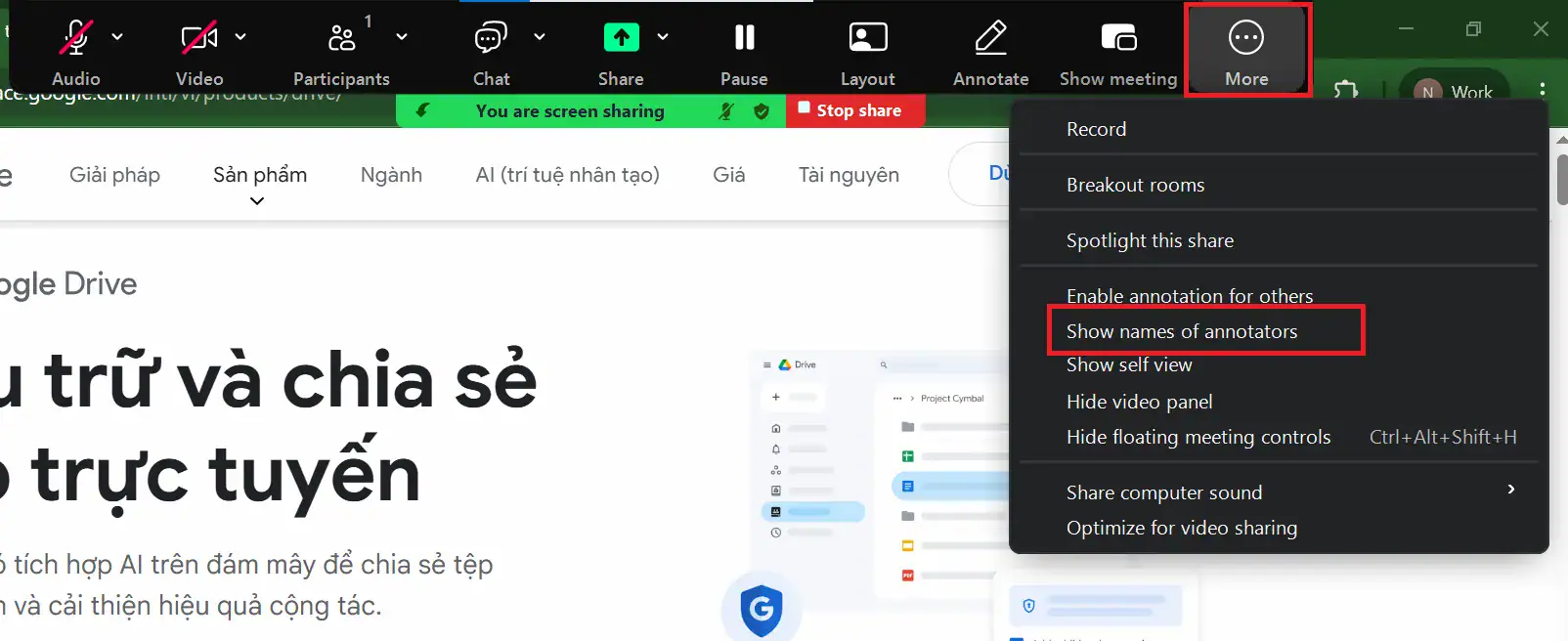
Task: Expand the Audio options arrow
Action: tap(117, 37)
